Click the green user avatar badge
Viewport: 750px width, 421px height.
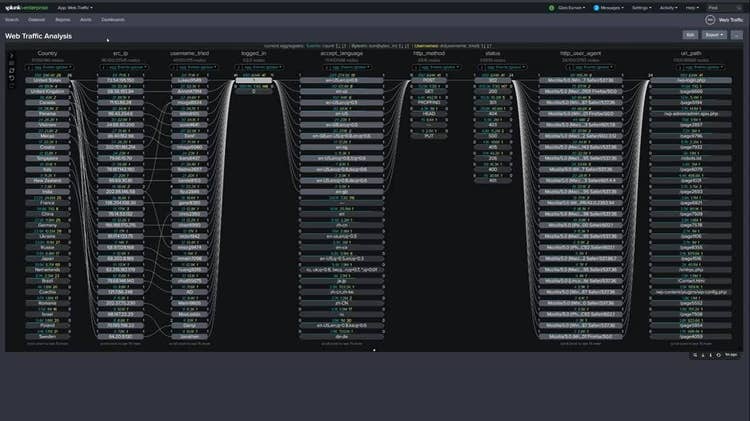[x=550, y=7]
